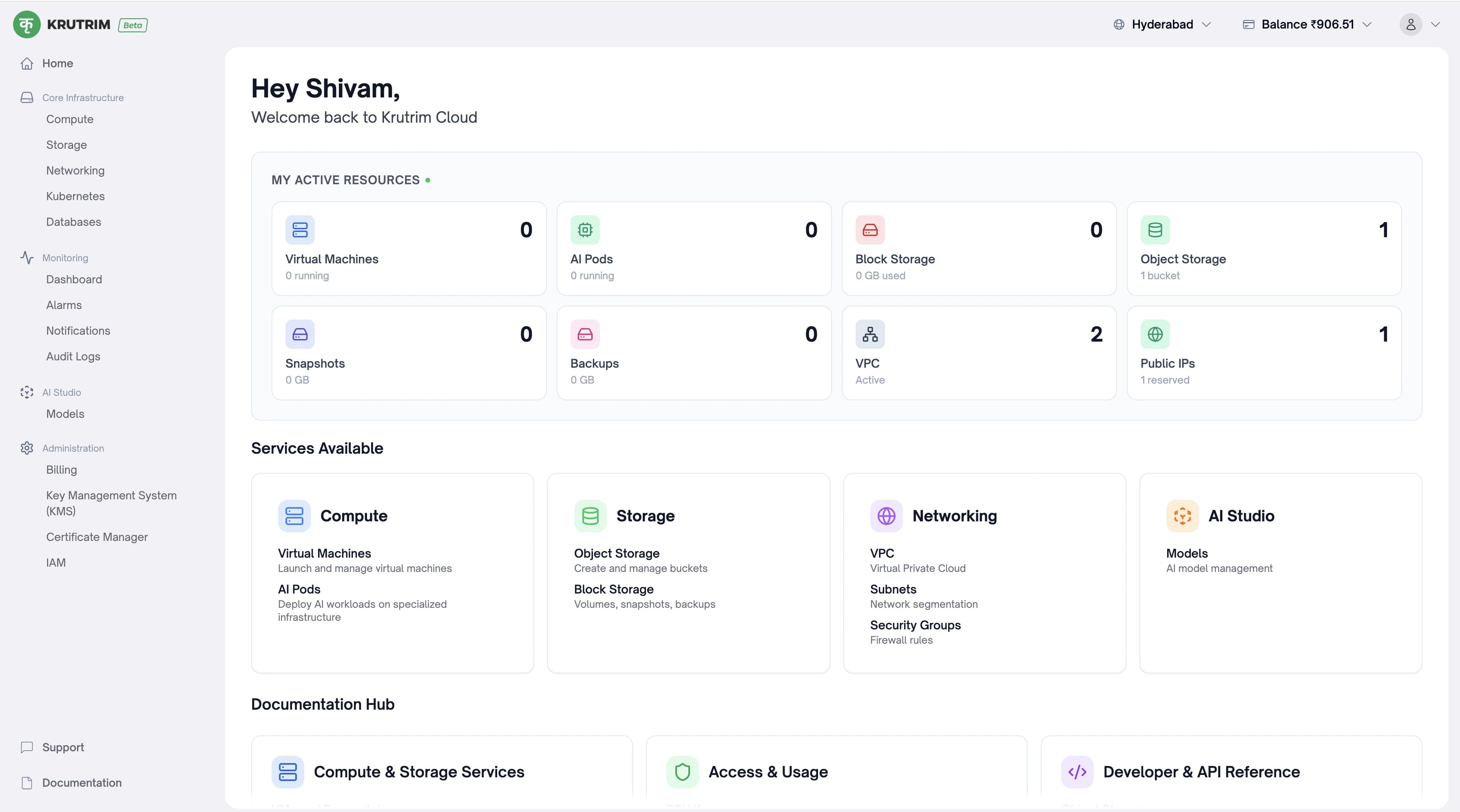Click the Access & Usage shield icon

[682, 772]
